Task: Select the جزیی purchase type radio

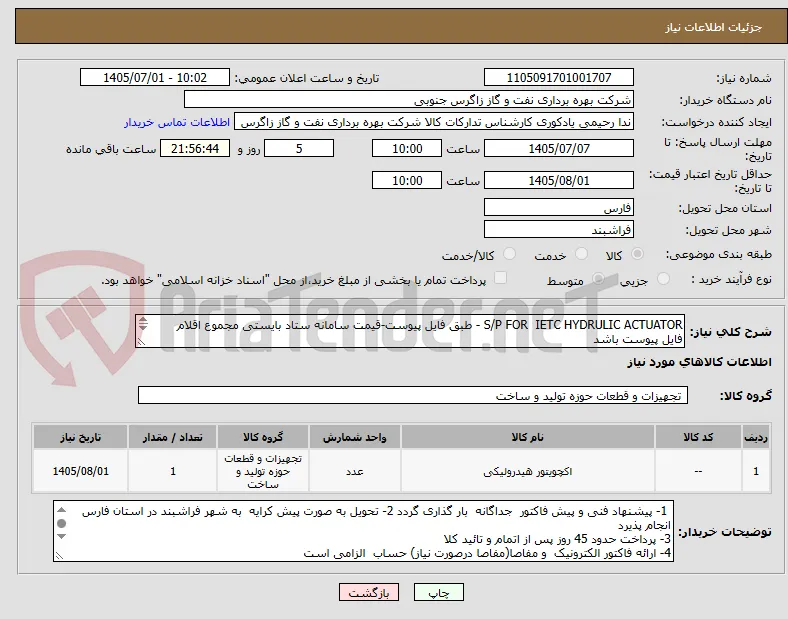Action: [x=663, y=279]
